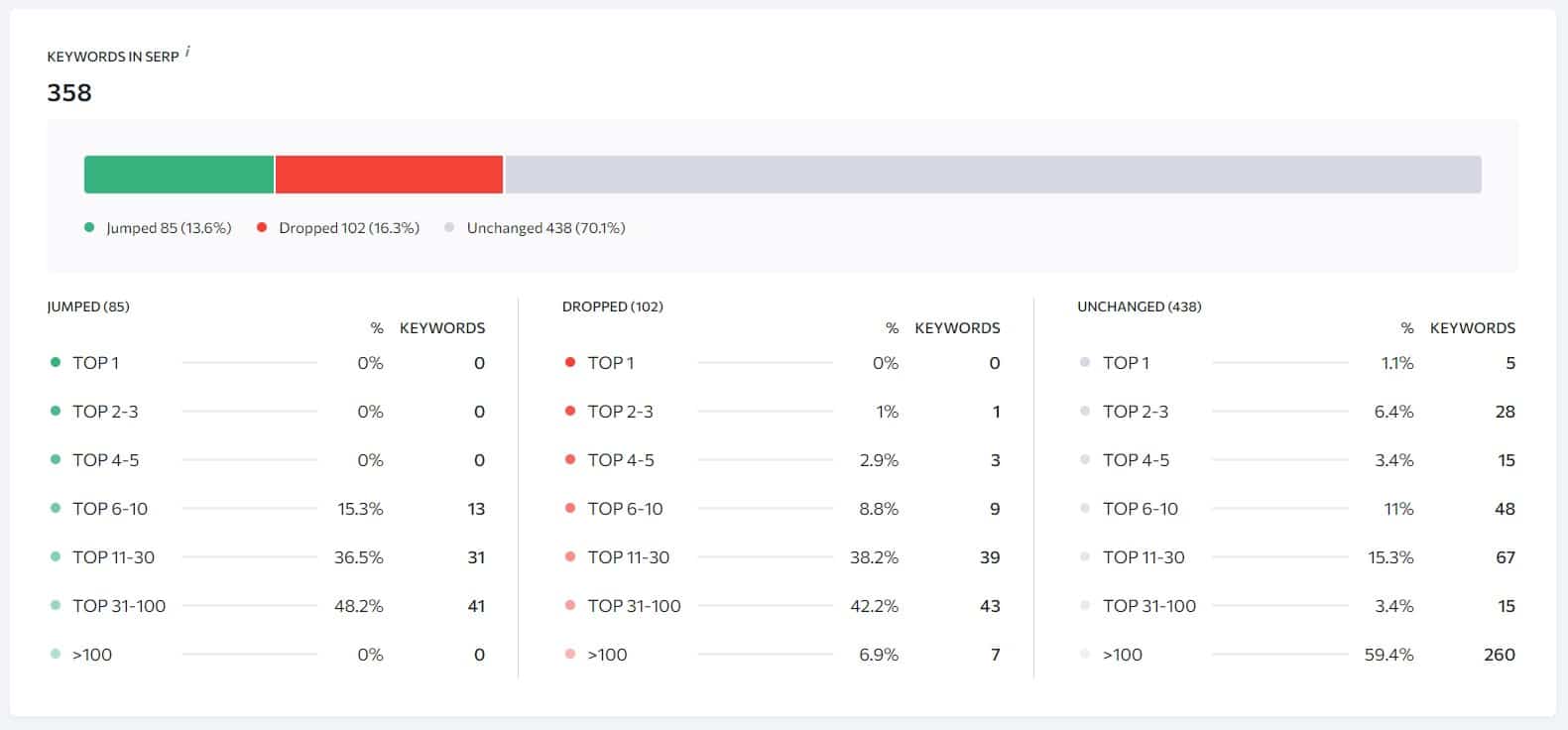The width and height of the screenshot is (1568, 730).
Task: Click the KEYWORDS IN SERP heading
Action: (x=113, y=57)
